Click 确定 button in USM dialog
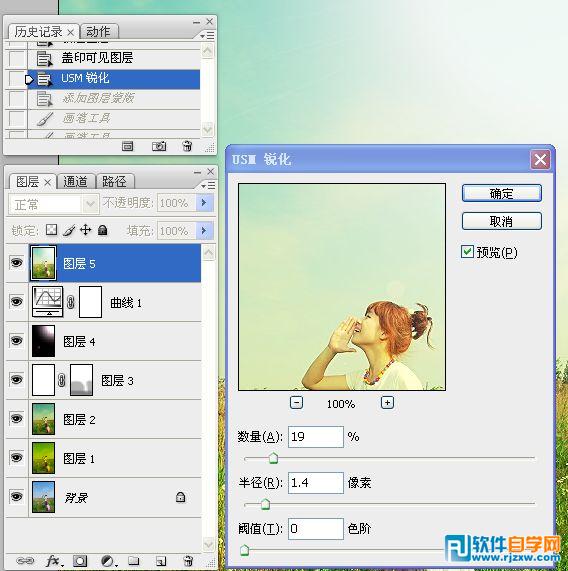Image resolution: width=568 pixels, height=571 pixels. pyautogui.click(x=502, y=193)
